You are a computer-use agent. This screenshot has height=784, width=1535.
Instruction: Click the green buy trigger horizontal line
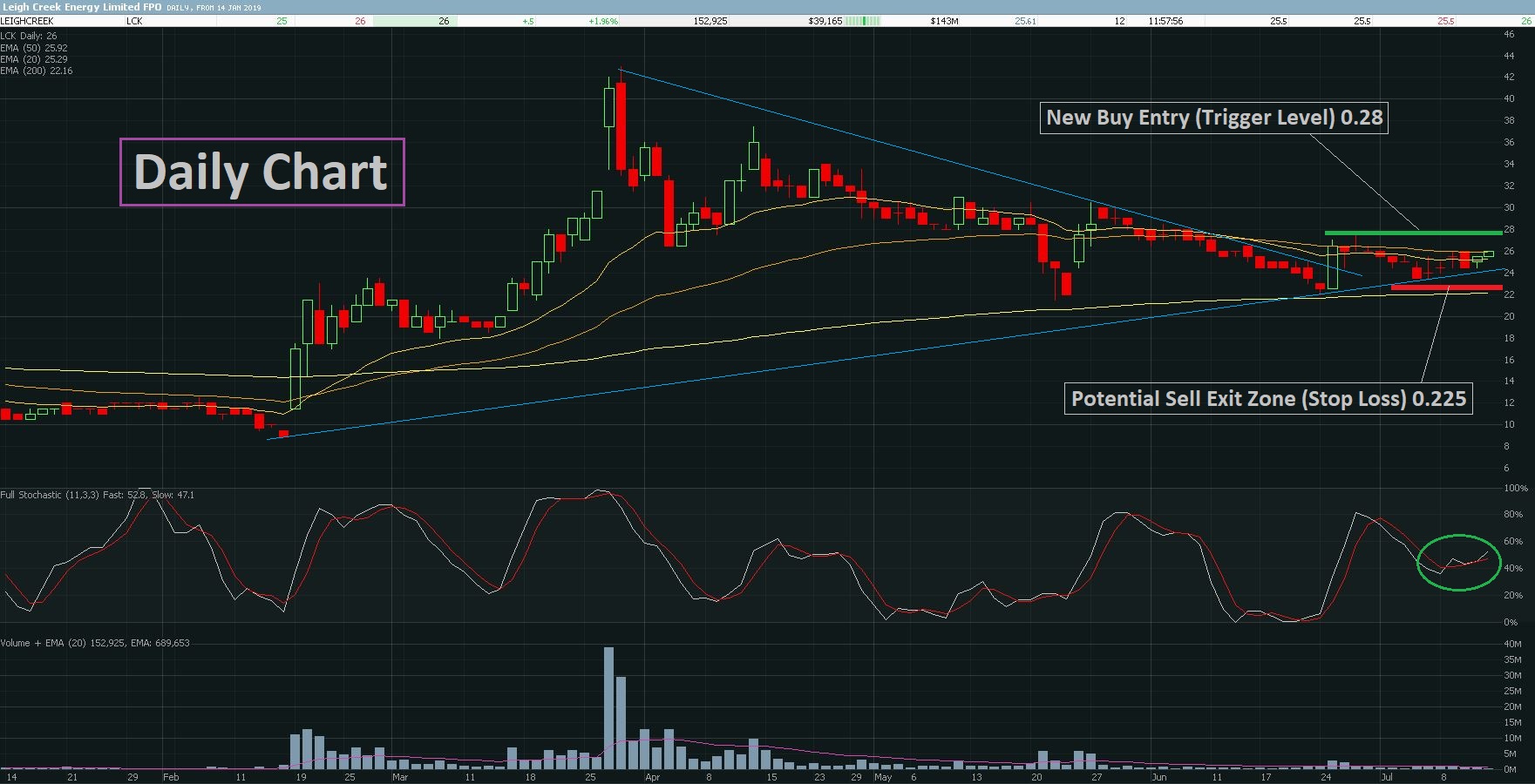click(x=1413, y=233)
